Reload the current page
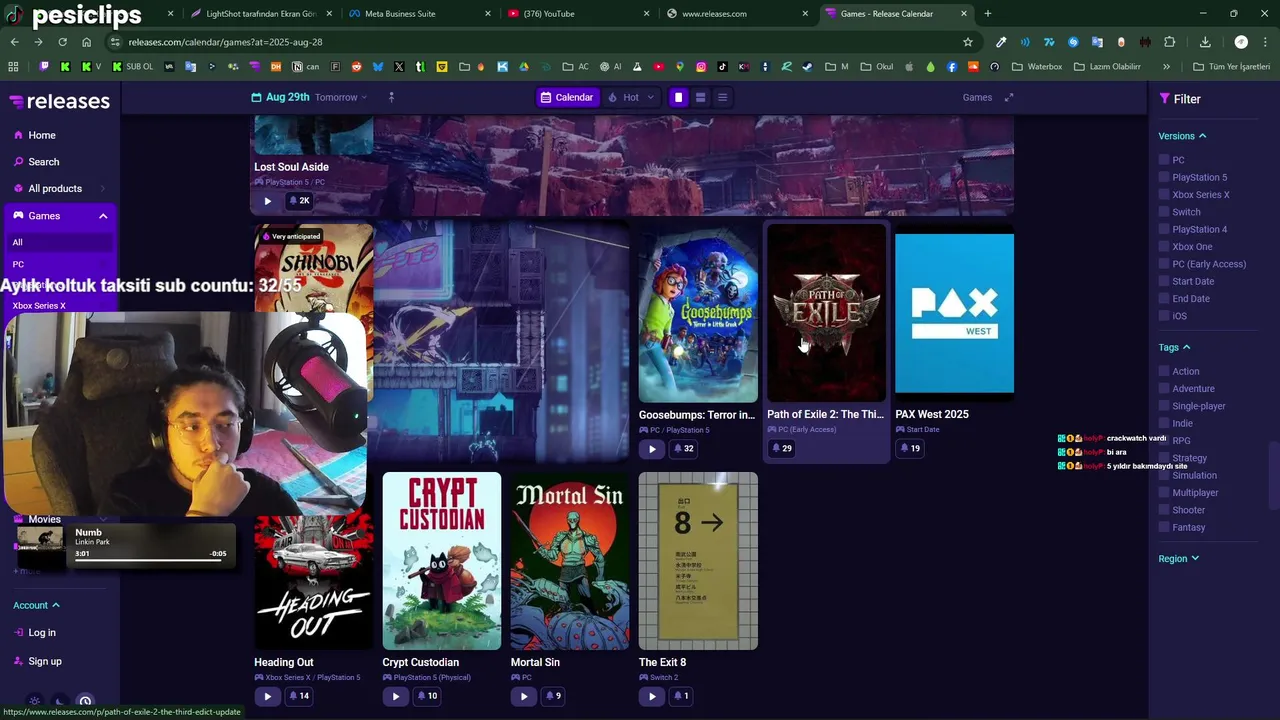 pyautogui.click(x=62, y=42)
